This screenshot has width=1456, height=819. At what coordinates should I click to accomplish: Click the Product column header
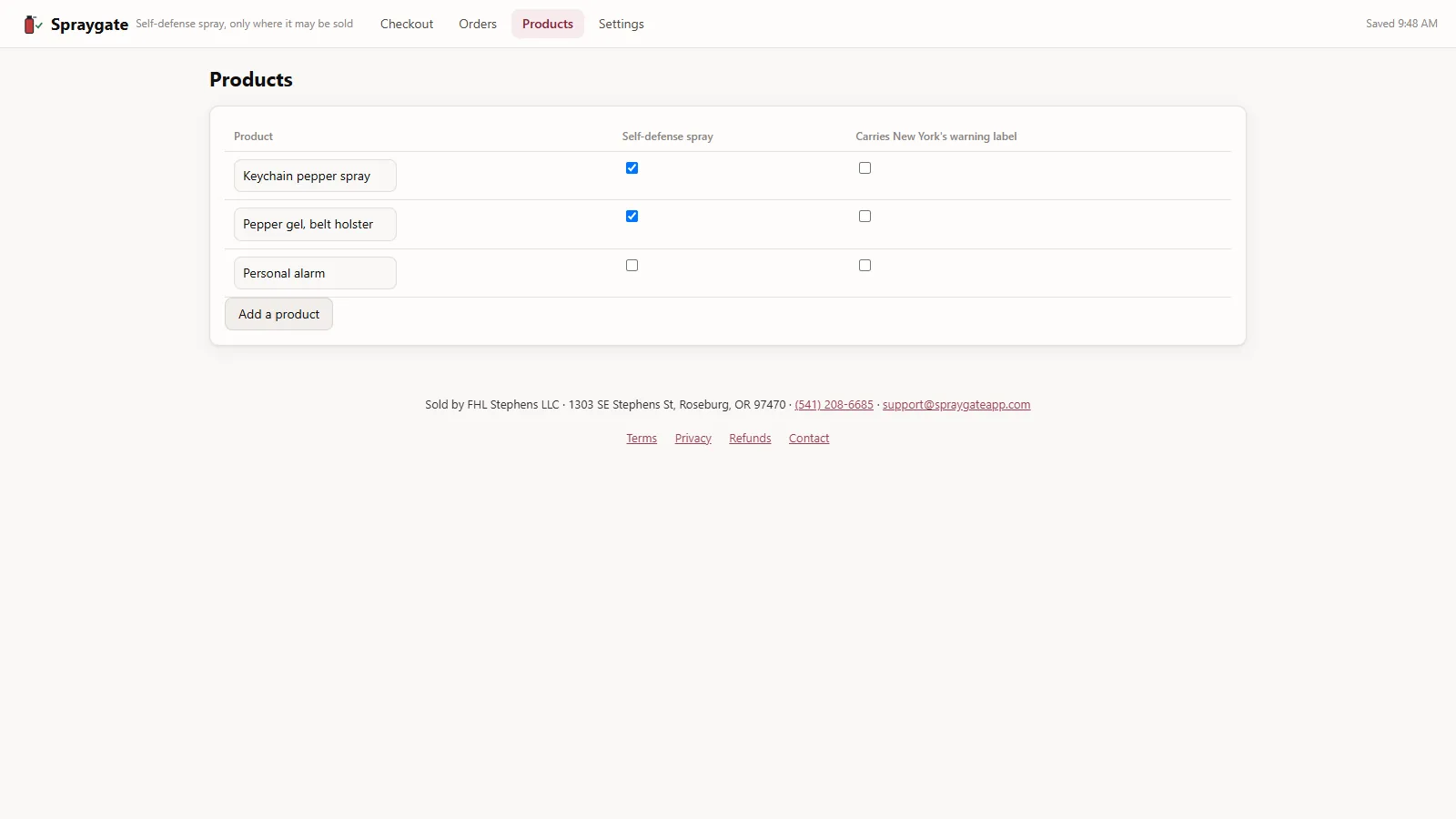[253, 136]
